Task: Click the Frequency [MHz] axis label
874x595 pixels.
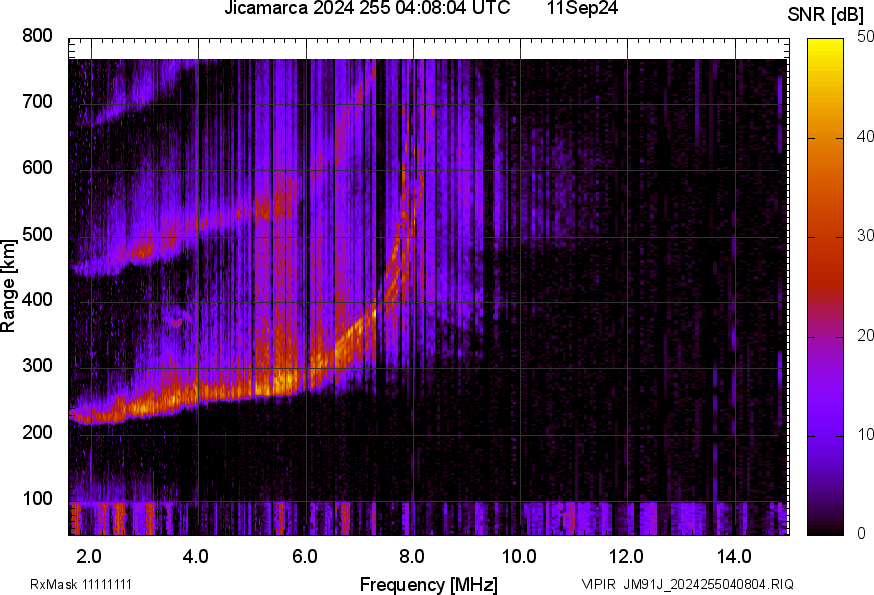Action: click(428, 584)
